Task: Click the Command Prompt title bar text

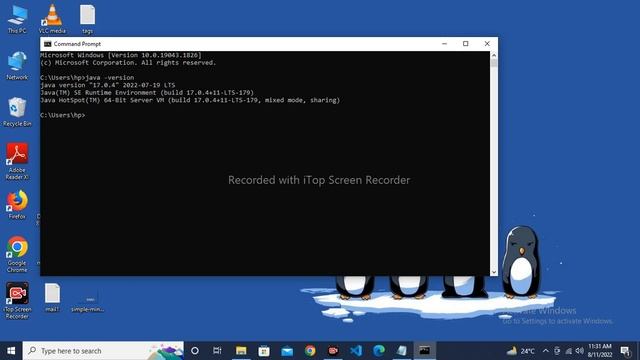Action: [x=77, y=44]
